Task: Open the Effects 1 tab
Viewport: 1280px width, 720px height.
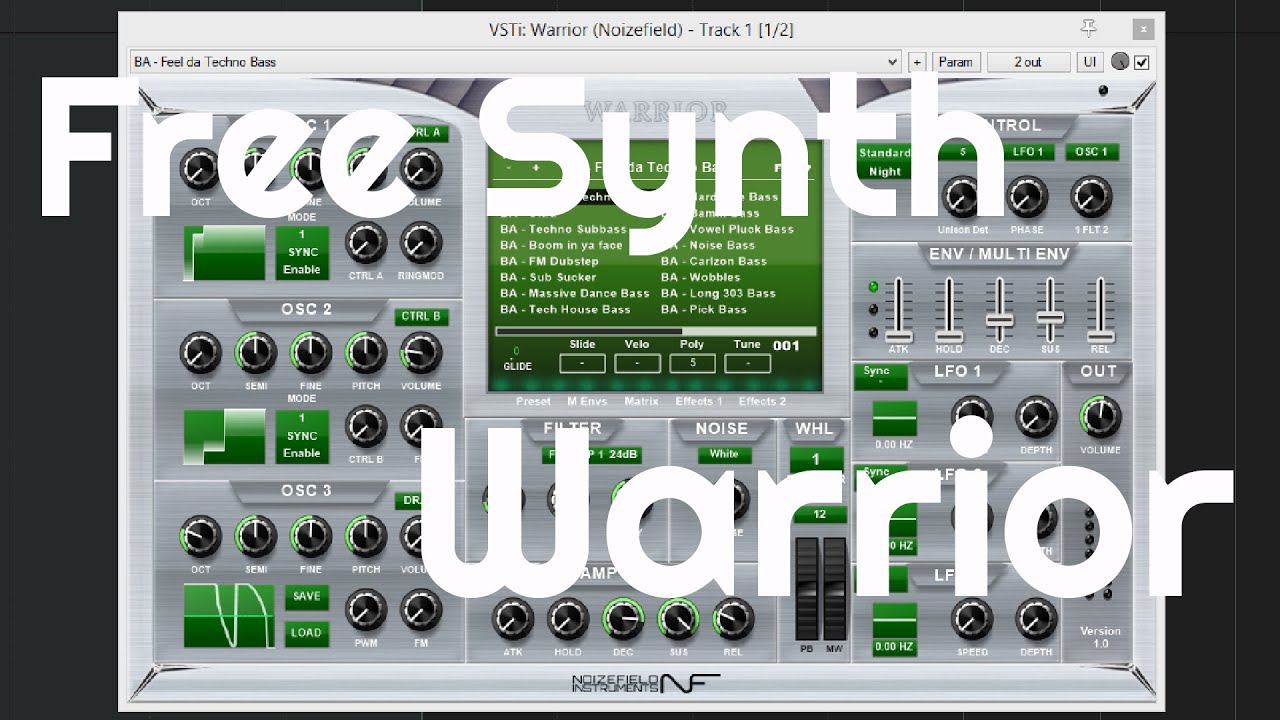Action: (698, 402)
